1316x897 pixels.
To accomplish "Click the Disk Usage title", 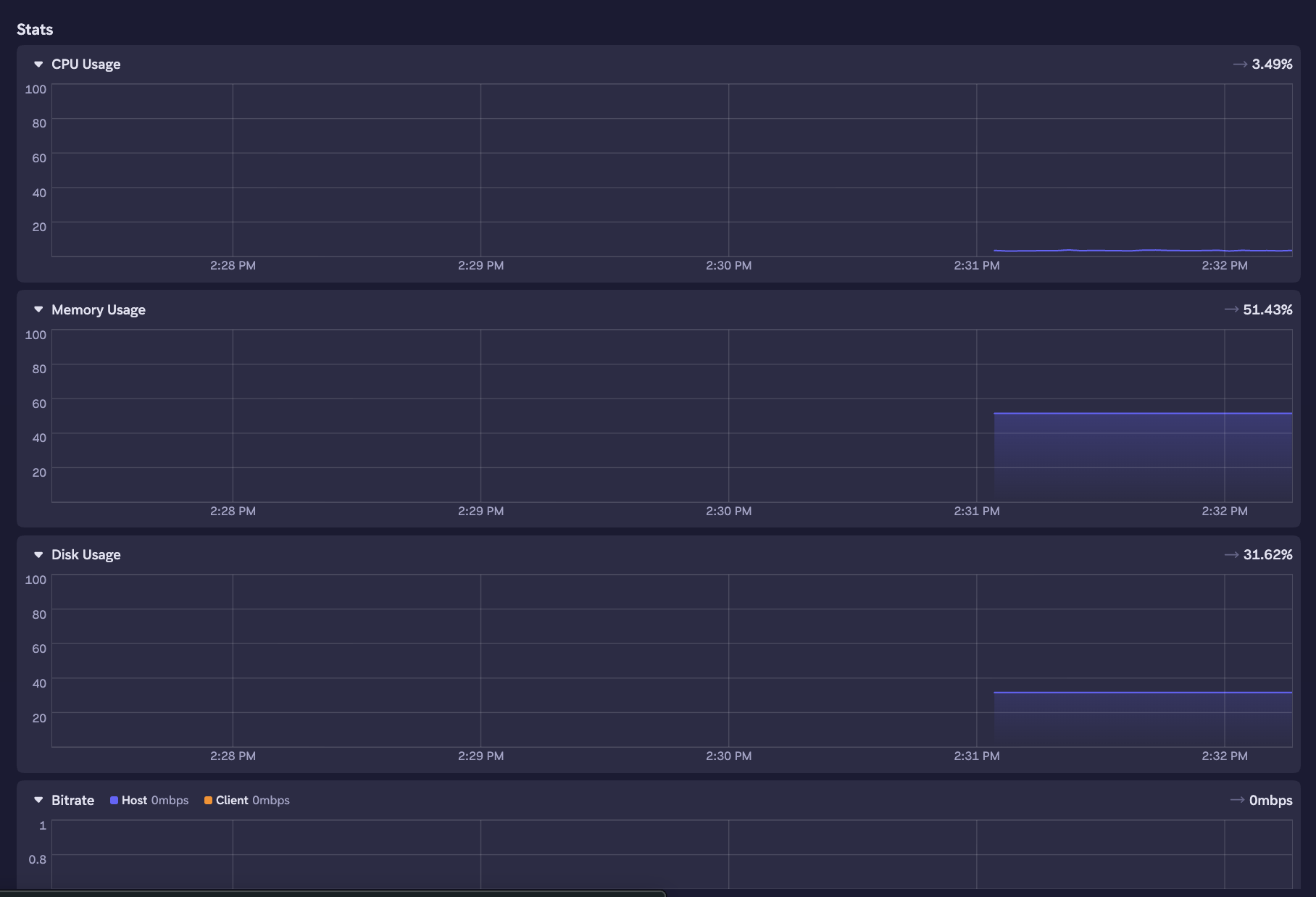I will [86, 555].
